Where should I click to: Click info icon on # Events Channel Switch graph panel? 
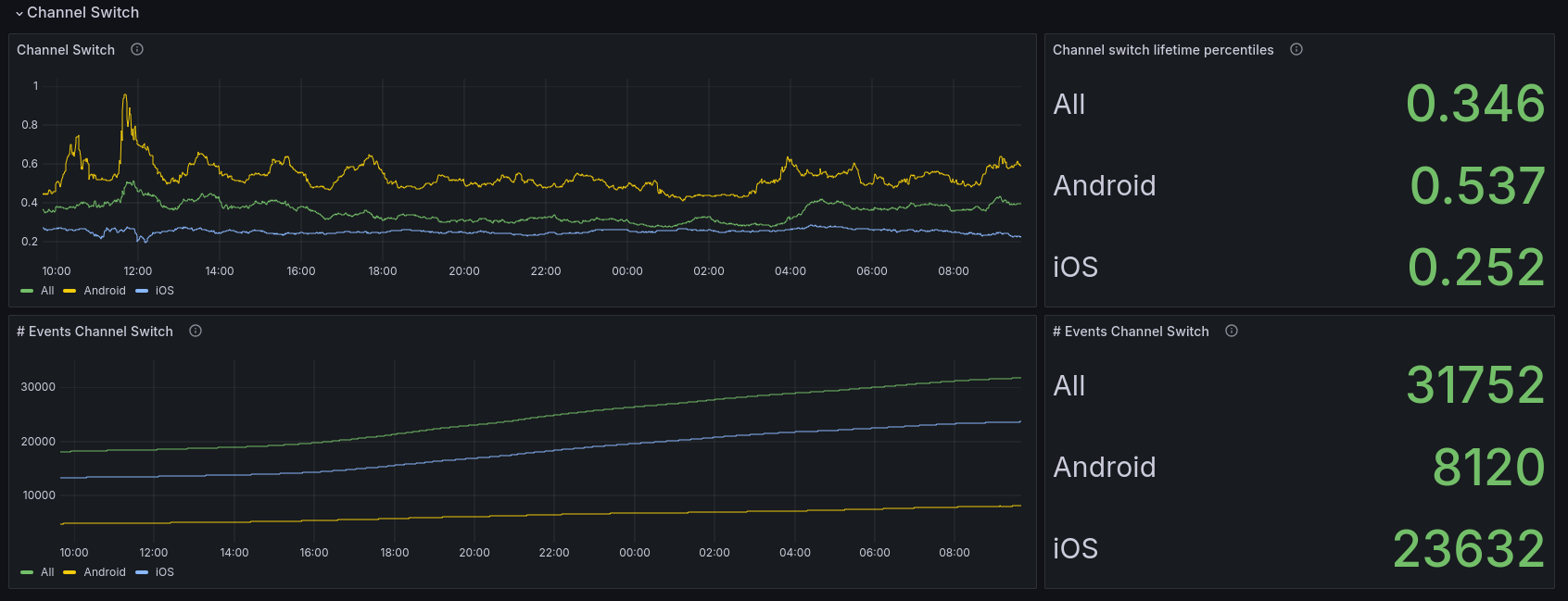click(x=196, y=331)
